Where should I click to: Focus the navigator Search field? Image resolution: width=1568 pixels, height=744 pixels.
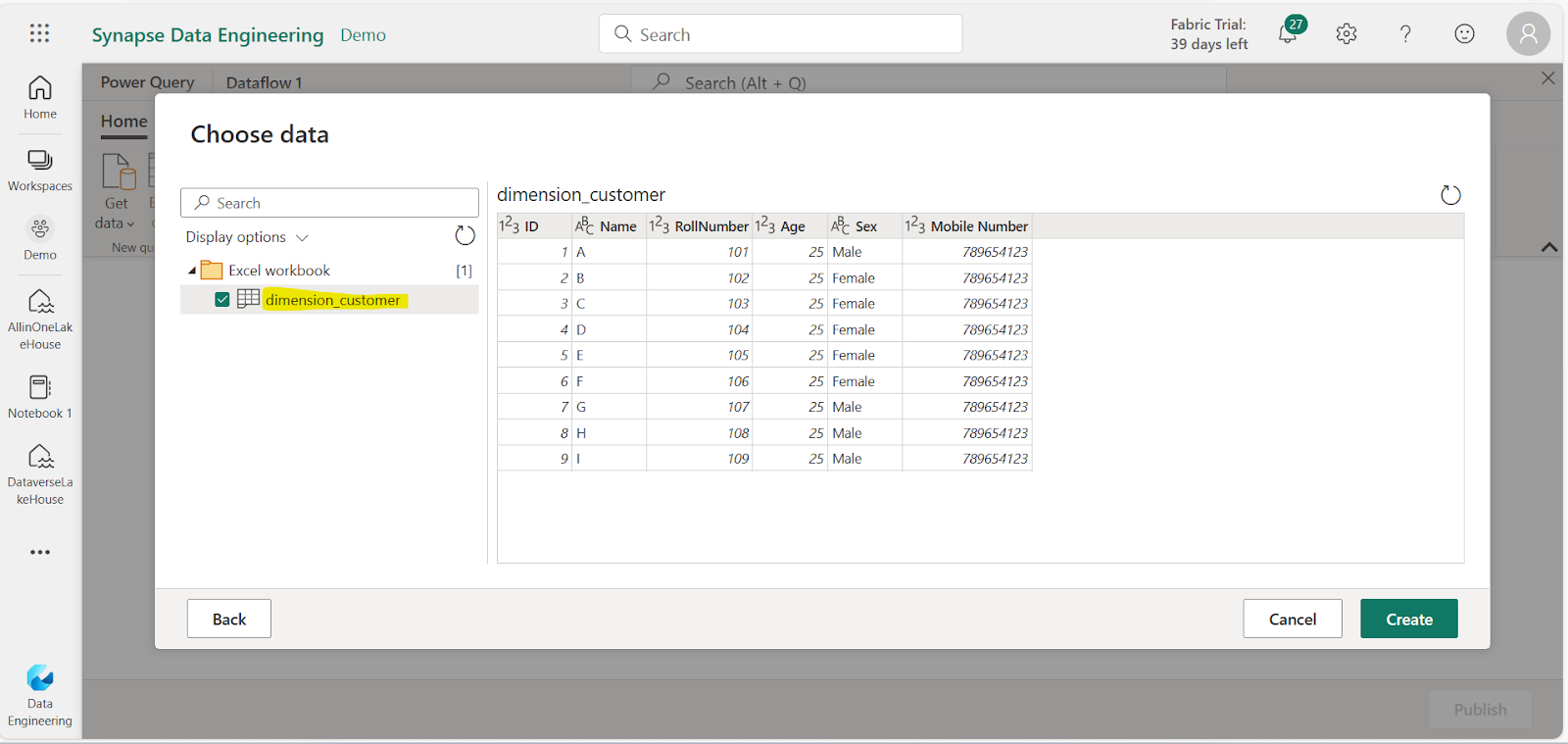pyautogui.click(x=329, y=203)
